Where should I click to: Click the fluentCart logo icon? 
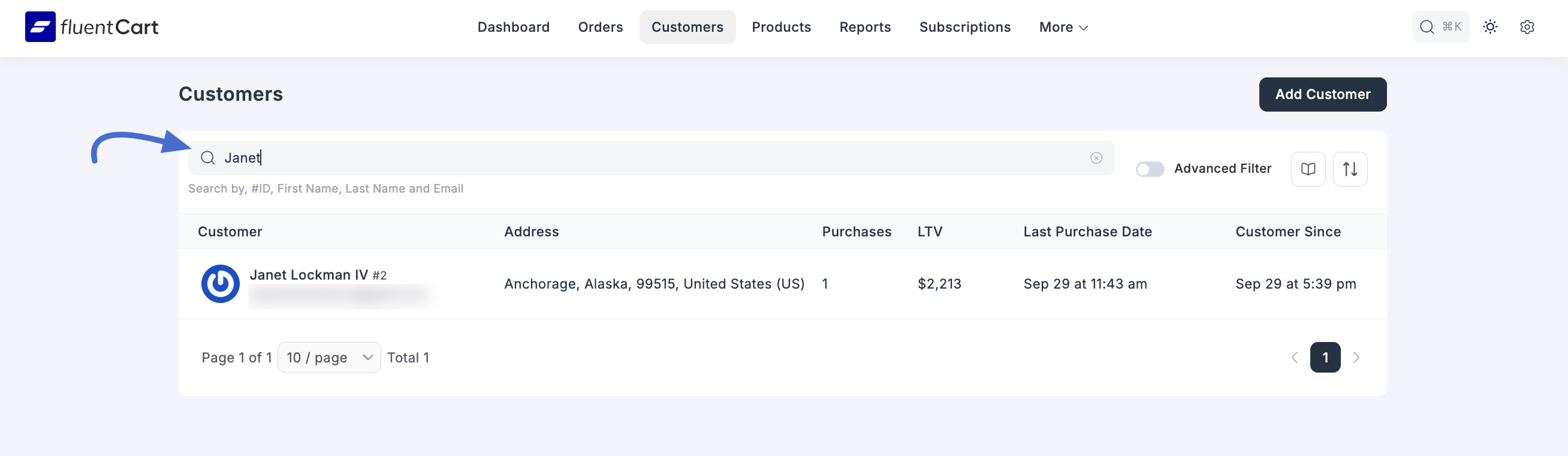[40, 27]
